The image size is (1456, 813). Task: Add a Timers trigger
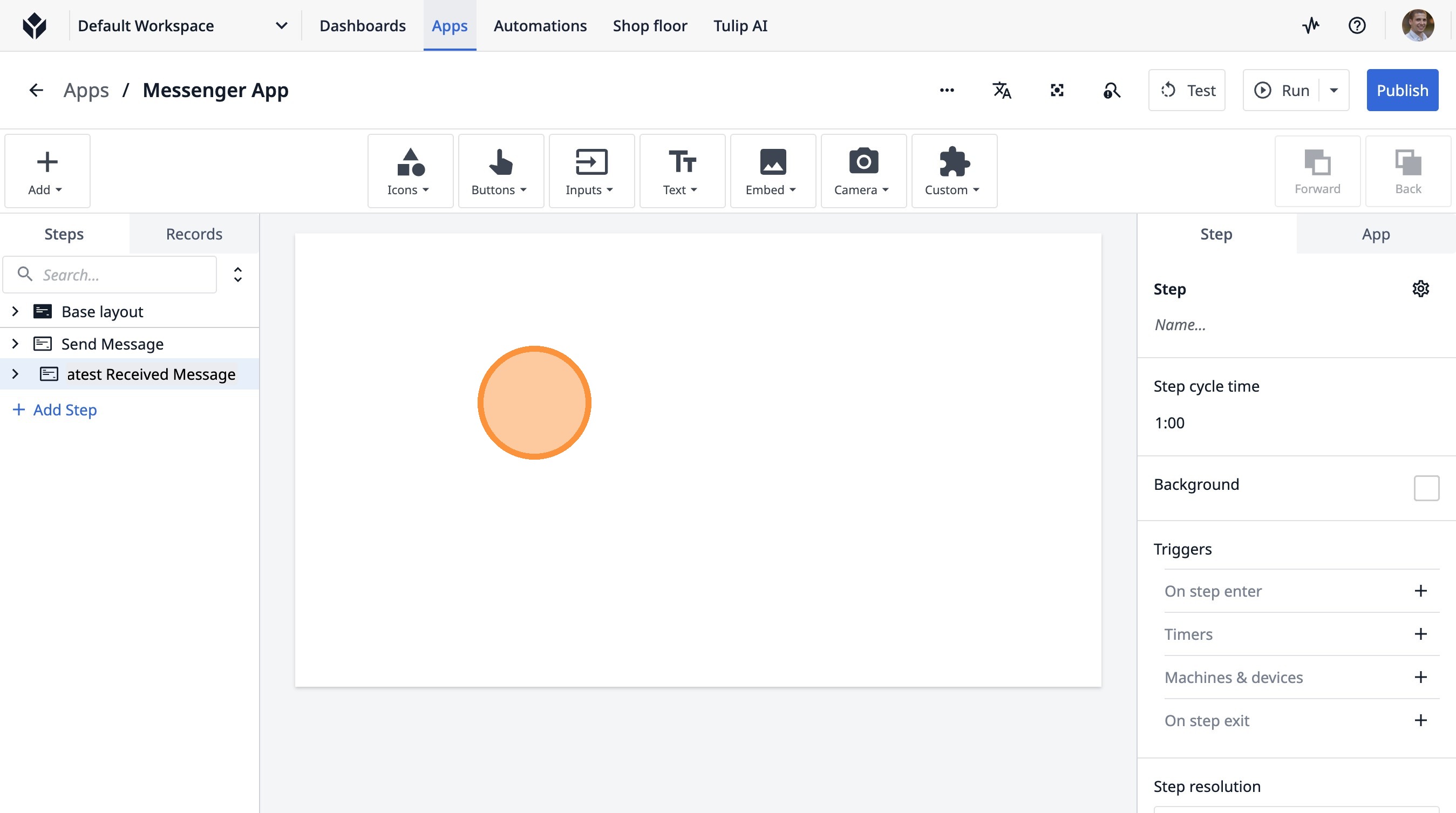click(x=1420, y=634)
